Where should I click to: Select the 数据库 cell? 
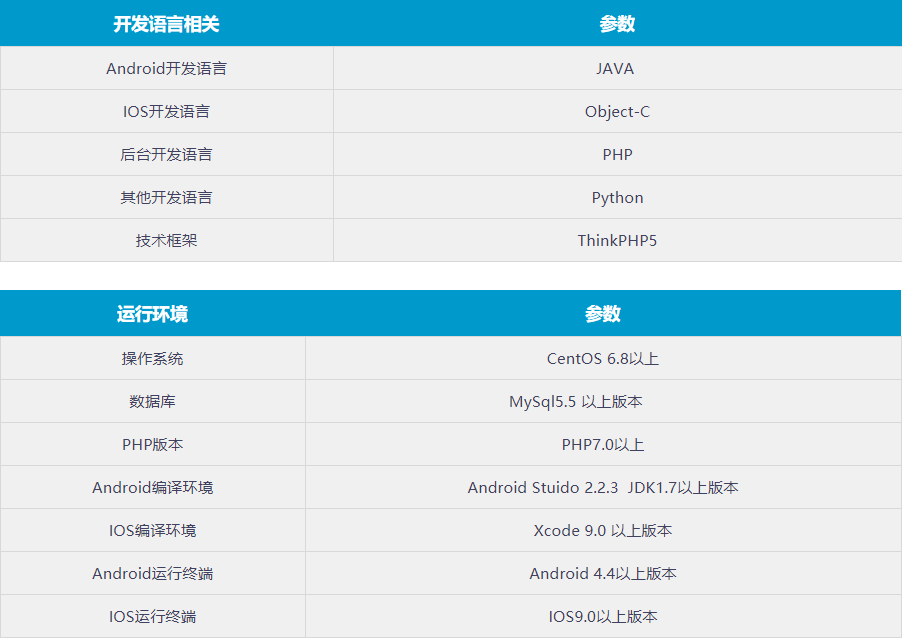[x=152, y=401]
